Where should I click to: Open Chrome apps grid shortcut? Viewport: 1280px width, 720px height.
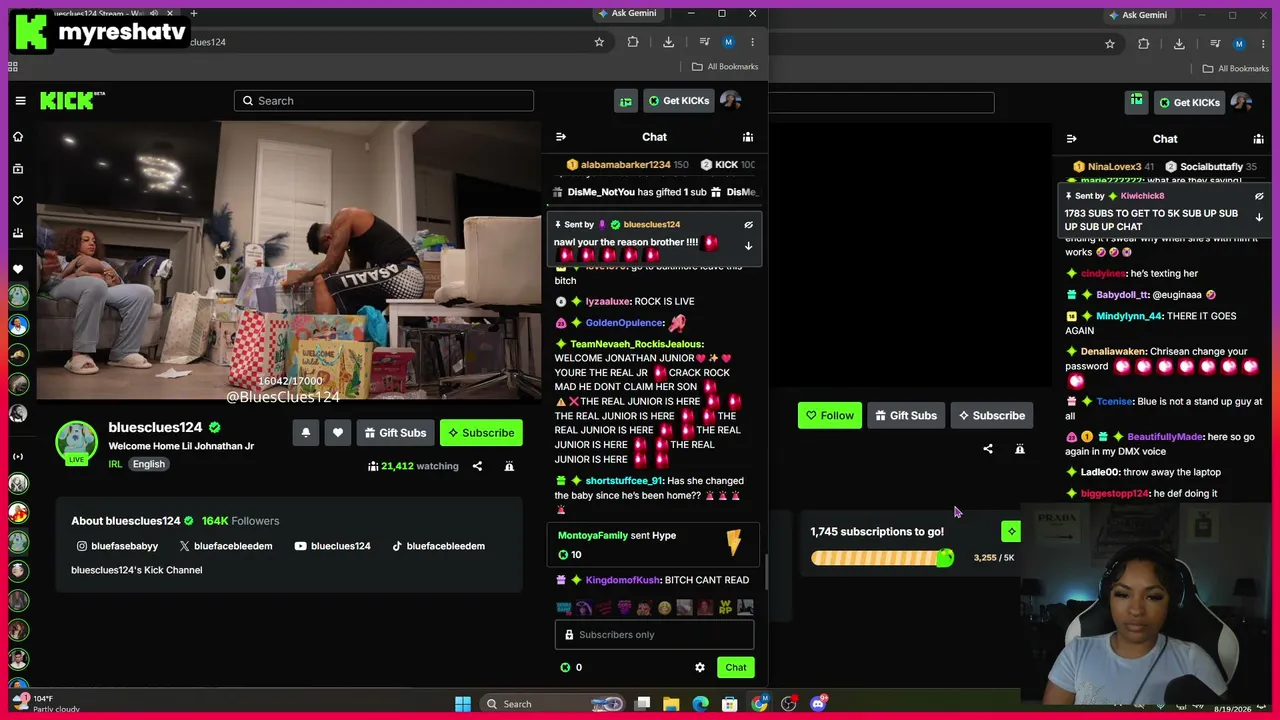click(x=13, y=67)
